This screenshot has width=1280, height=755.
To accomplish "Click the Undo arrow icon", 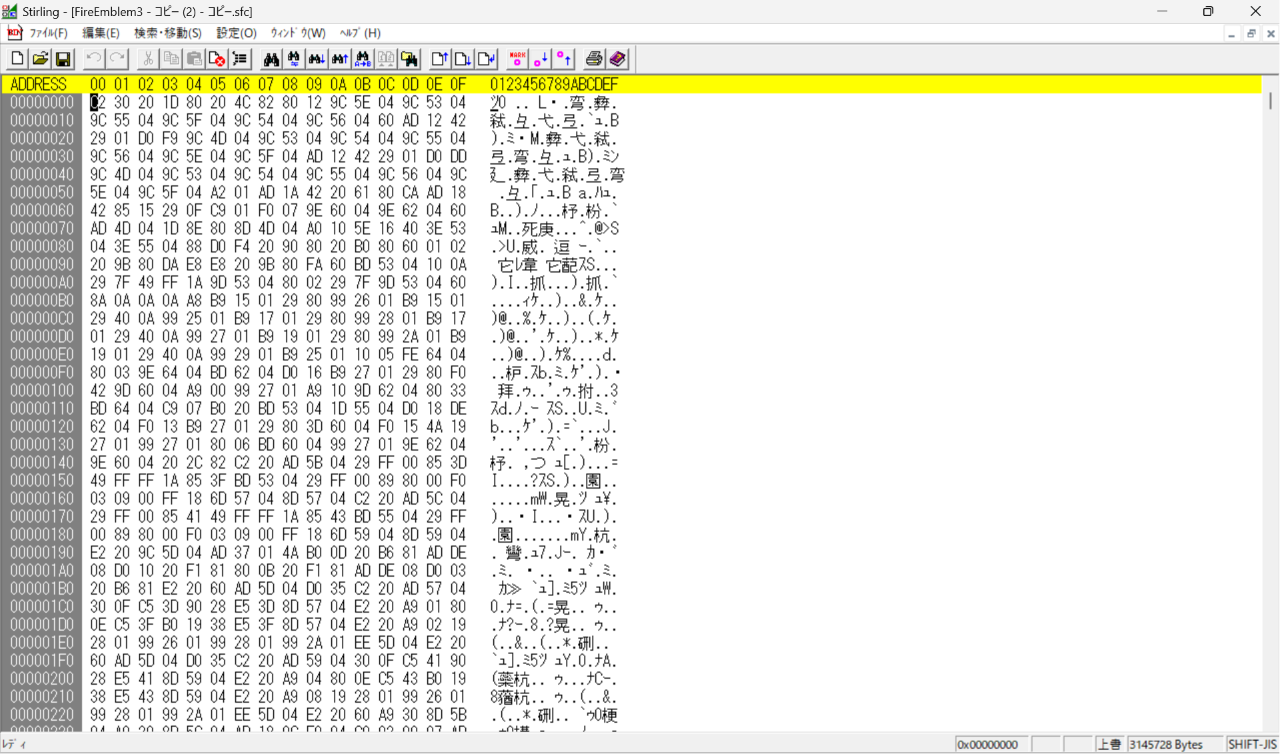I will click(94, 59).
